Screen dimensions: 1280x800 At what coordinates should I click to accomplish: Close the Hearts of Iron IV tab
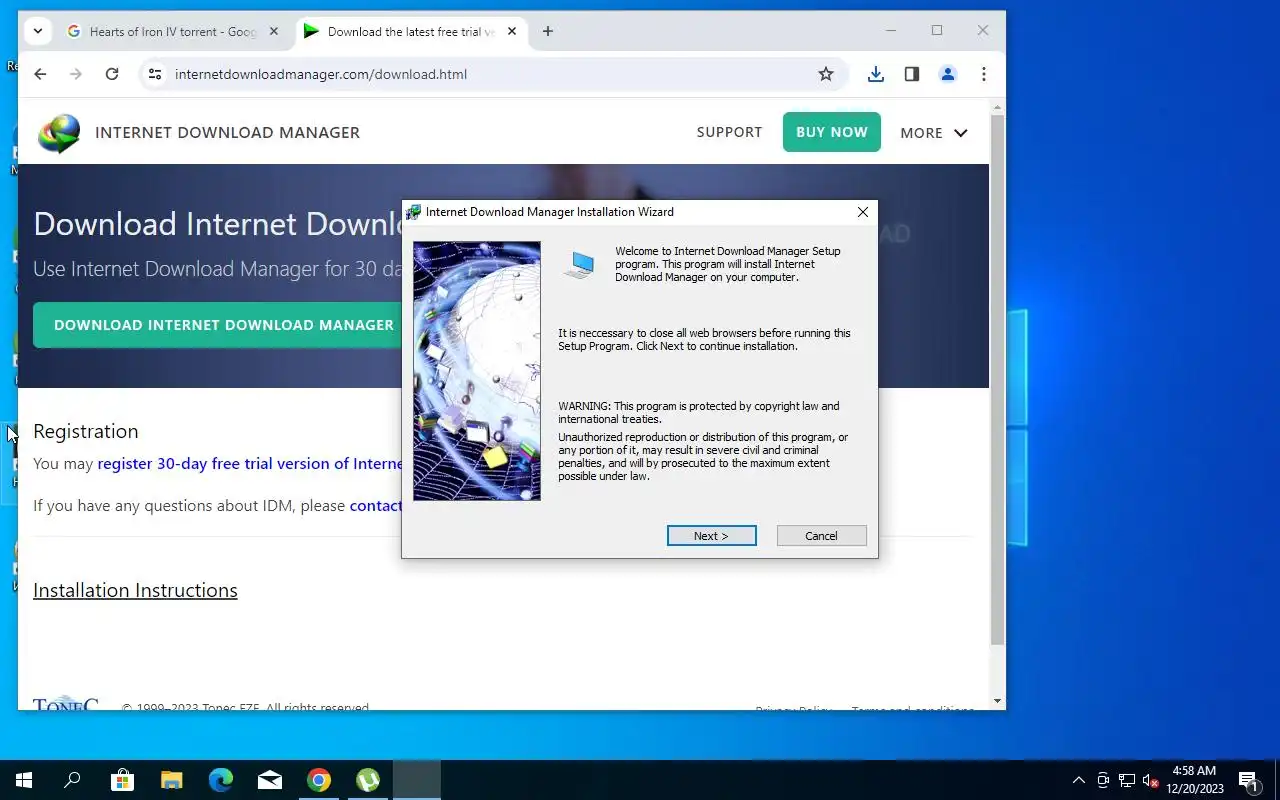click(274, 31)
